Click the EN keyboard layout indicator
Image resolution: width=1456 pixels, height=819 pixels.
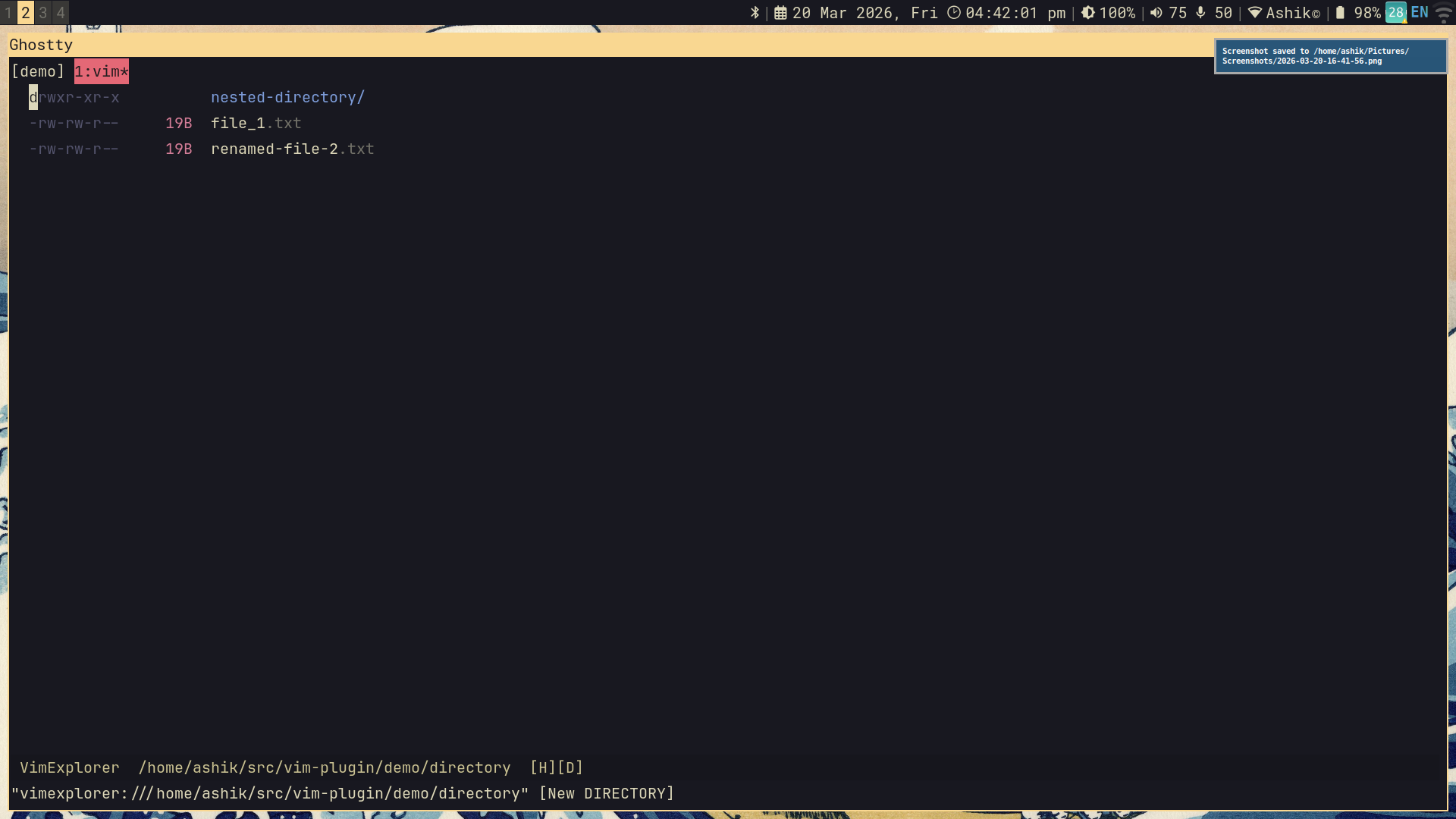(x=1420, y=13)
